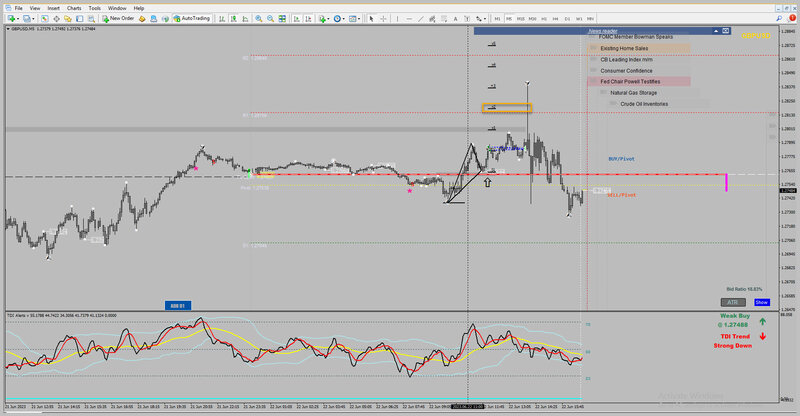The image size is (800, 416).
Task: Show the Market Watch window icon
Action: pyautogui.click(x=45, y=18)
